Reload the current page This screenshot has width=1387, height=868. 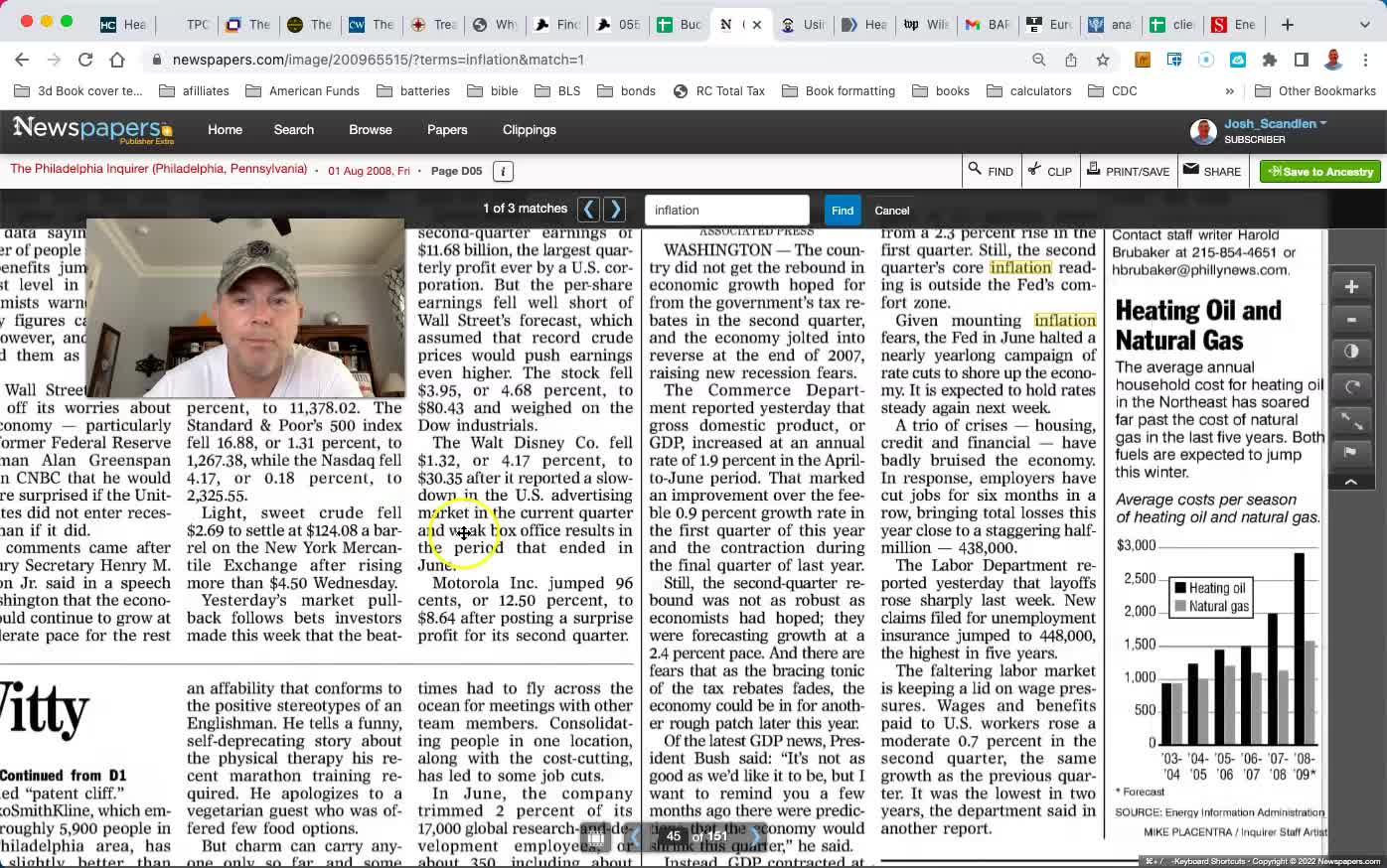(x=85, y=60)
